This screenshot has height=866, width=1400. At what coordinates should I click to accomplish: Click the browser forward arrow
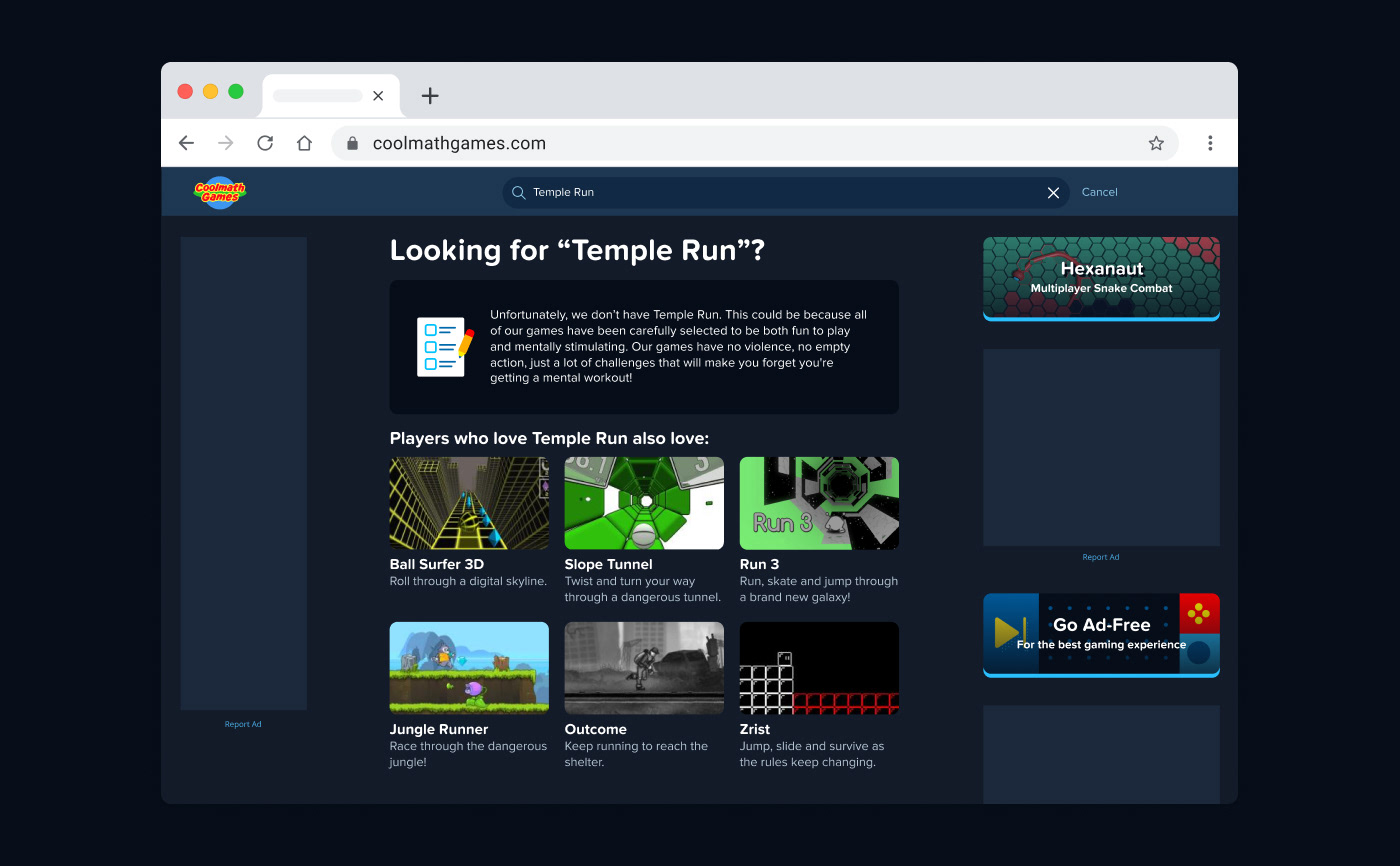pos(226,143)
